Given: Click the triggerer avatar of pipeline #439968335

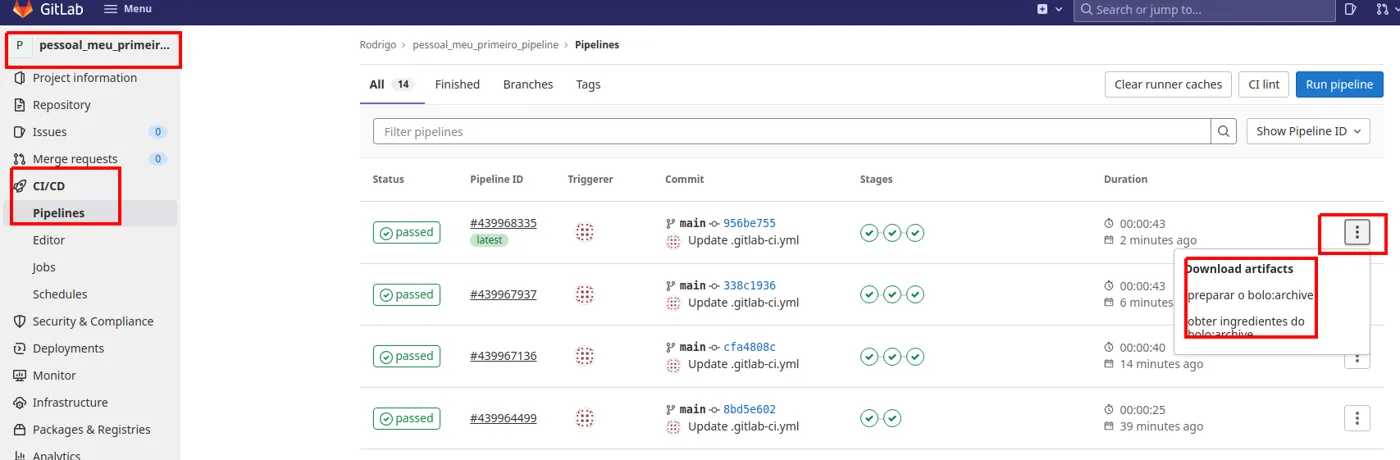Looking at the screenshot, I should [585, 232].
